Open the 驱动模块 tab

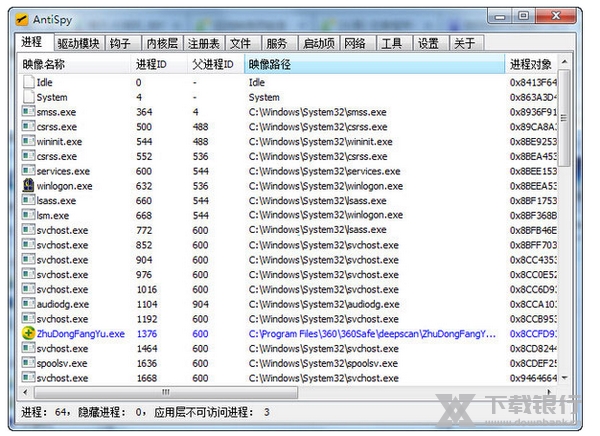79,43
